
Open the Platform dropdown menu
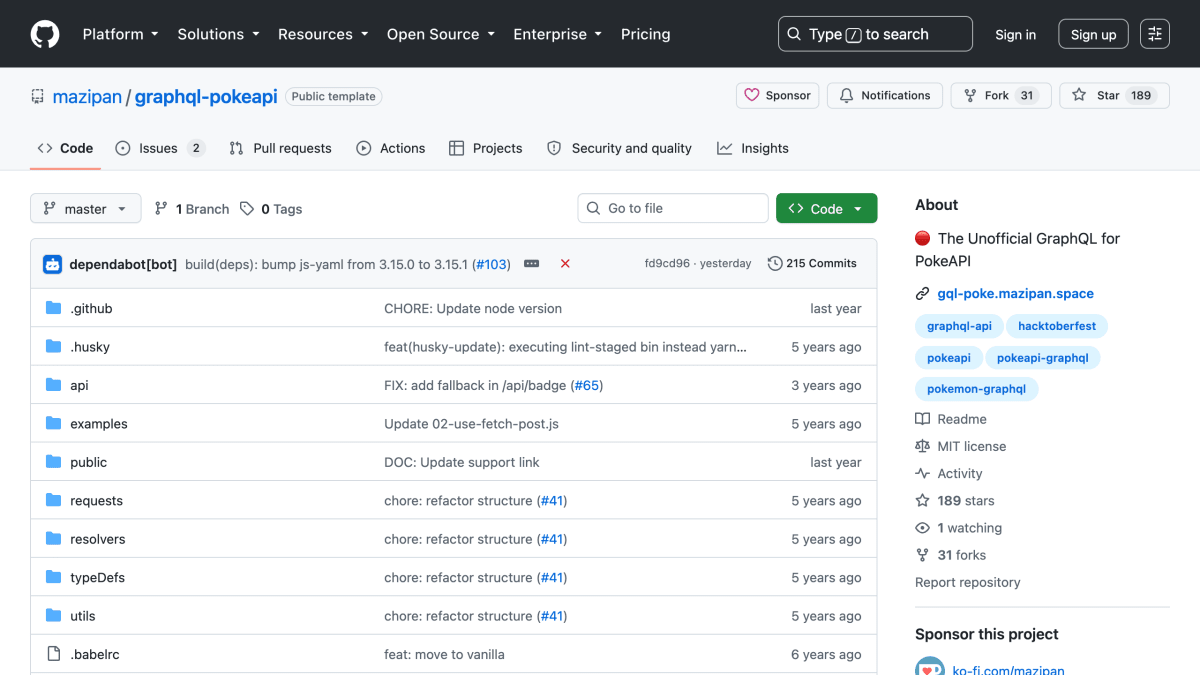(120, 34)
